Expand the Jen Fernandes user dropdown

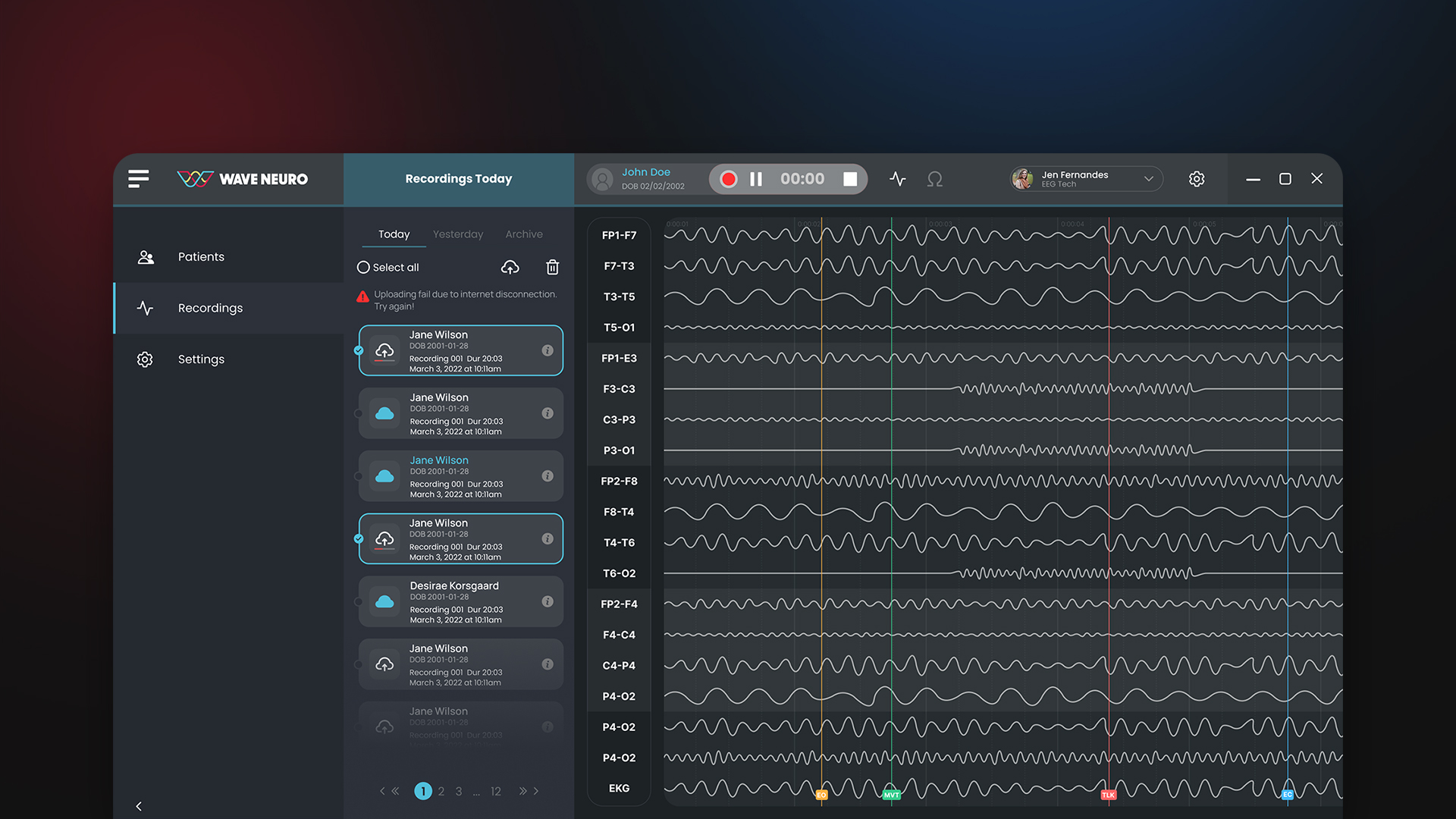pyautogui.click(x=1149, y=179)
